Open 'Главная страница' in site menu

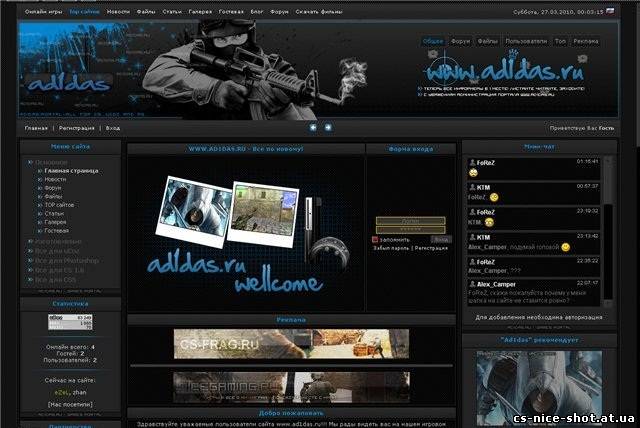[x=71, y=171]
